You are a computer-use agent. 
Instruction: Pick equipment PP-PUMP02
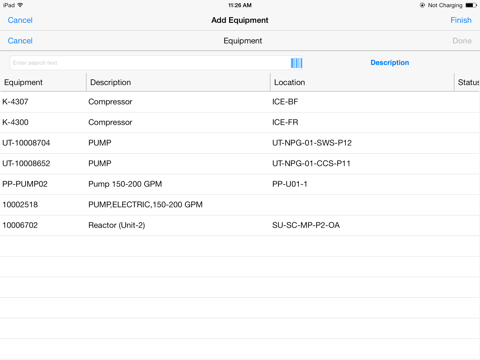pyautogui.click(x=240, y=184)
